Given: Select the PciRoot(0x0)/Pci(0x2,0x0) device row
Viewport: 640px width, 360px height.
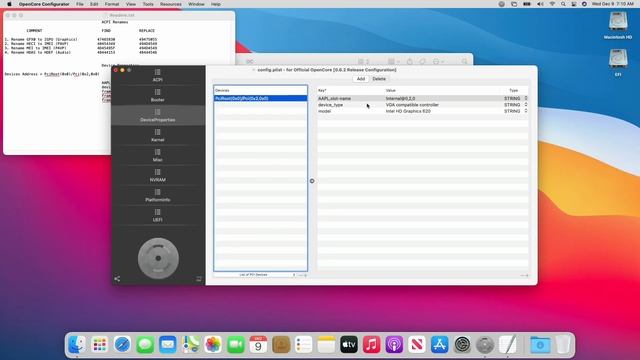Looking at the screenshot, I should tap(260, 98).
